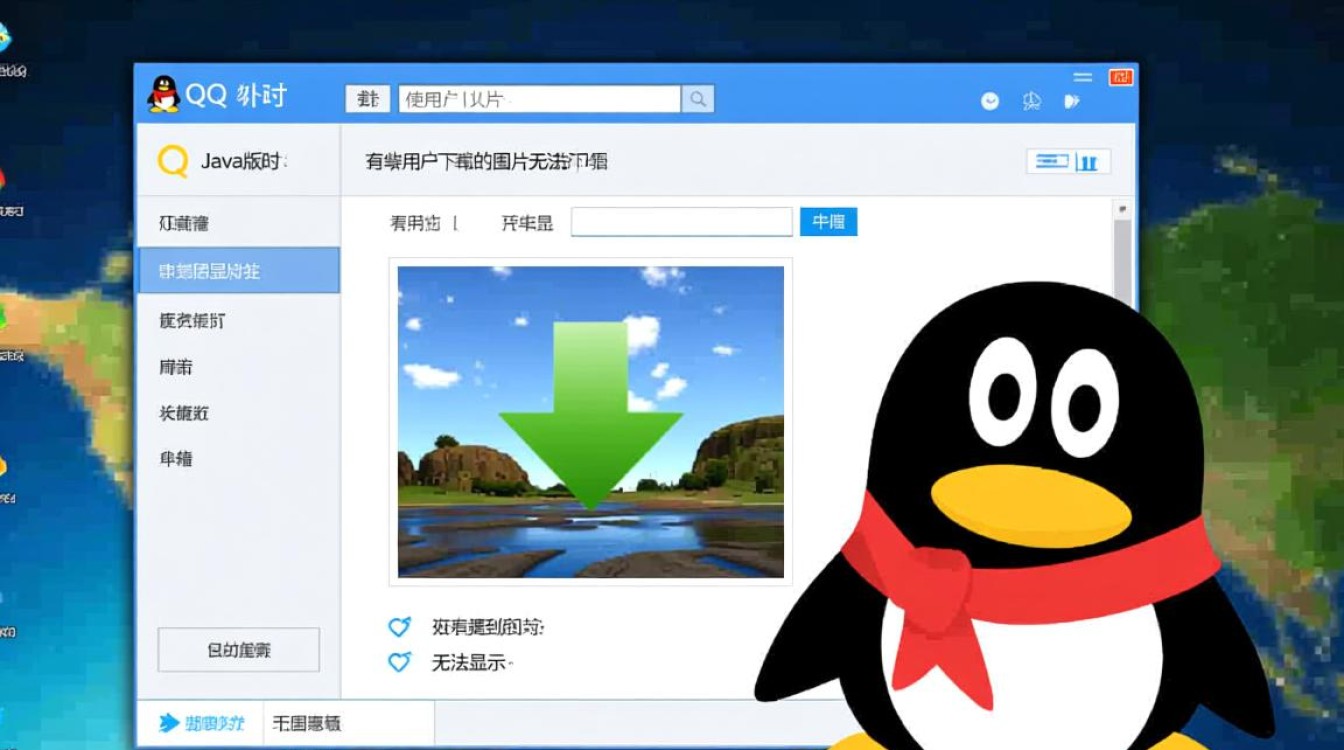Click the bell notification icon near the title bar
The height and width of the screenshot is (750, 1344).
pos(1033,101)
